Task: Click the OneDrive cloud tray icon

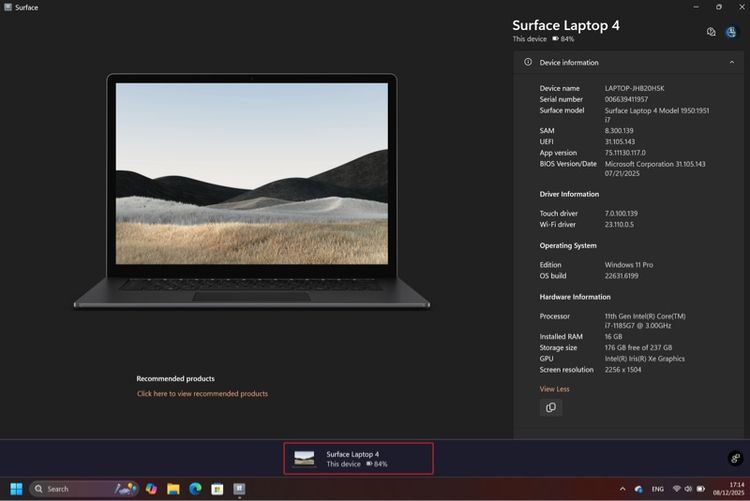Action: 639,489
